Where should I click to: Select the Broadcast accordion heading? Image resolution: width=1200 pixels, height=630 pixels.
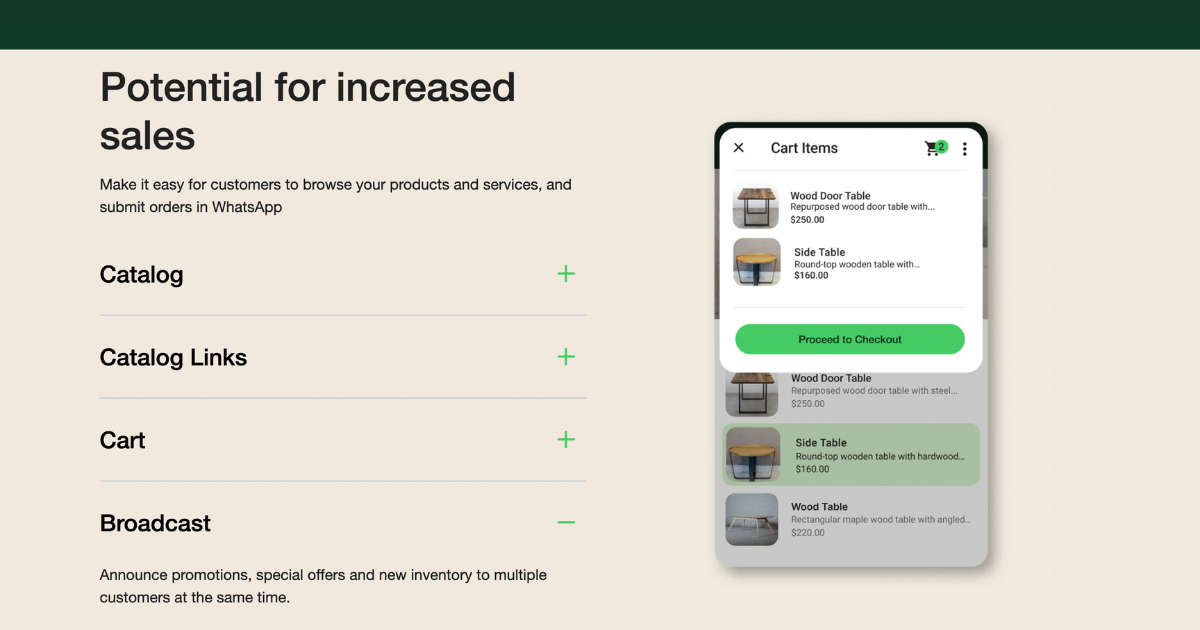[x=155, y=524]
